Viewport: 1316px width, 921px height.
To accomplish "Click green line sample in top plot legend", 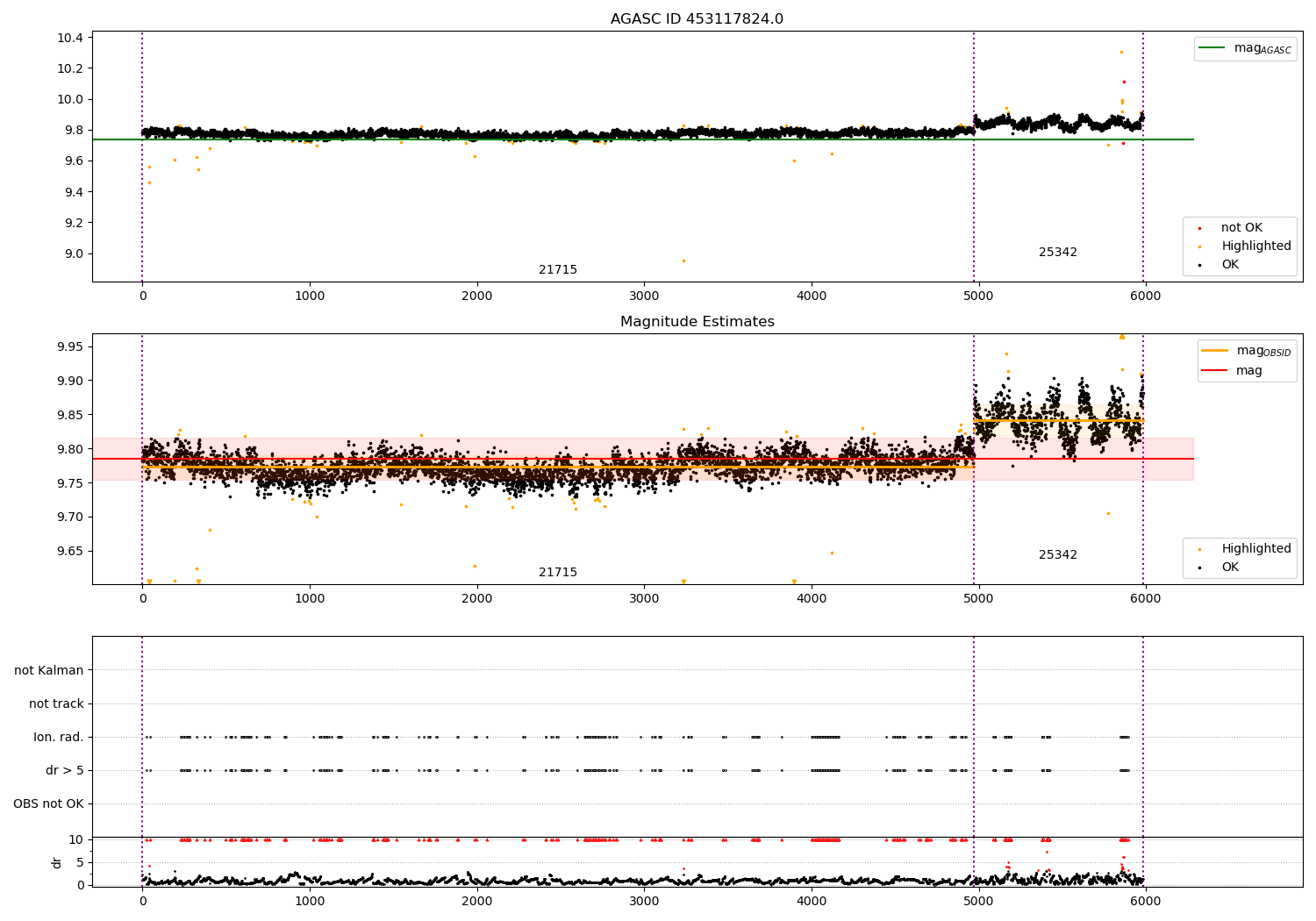I will pos(1212,48).
